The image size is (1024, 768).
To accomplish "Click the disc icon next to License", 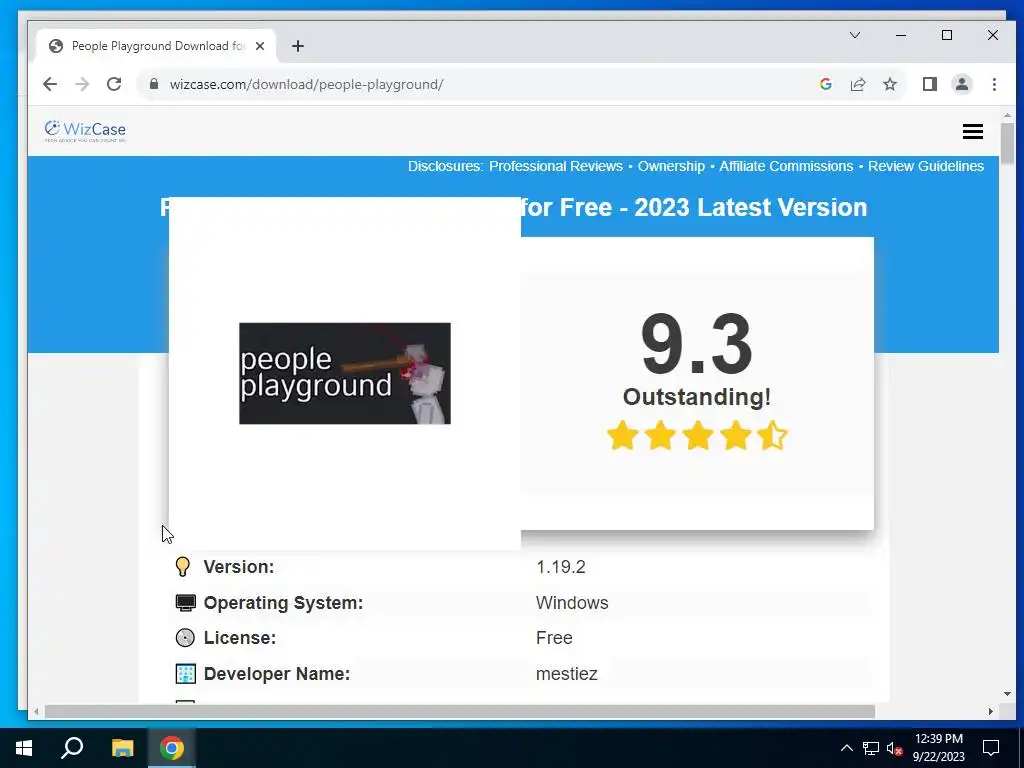I will (x=185, y=638).
